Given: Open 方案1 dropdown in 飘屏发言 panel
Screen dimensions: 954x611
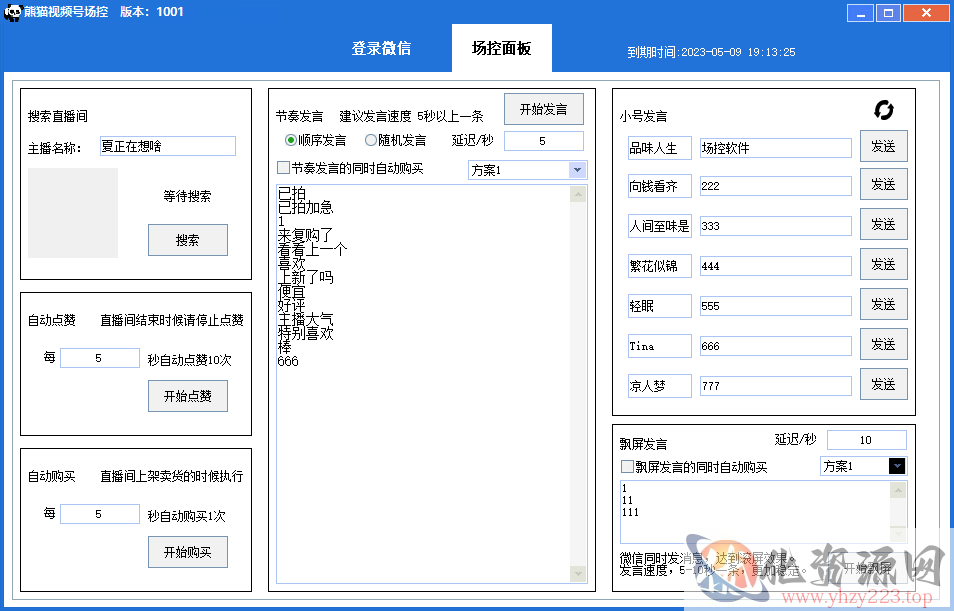Looking at the screenshot, I should [x=897, y=466].
